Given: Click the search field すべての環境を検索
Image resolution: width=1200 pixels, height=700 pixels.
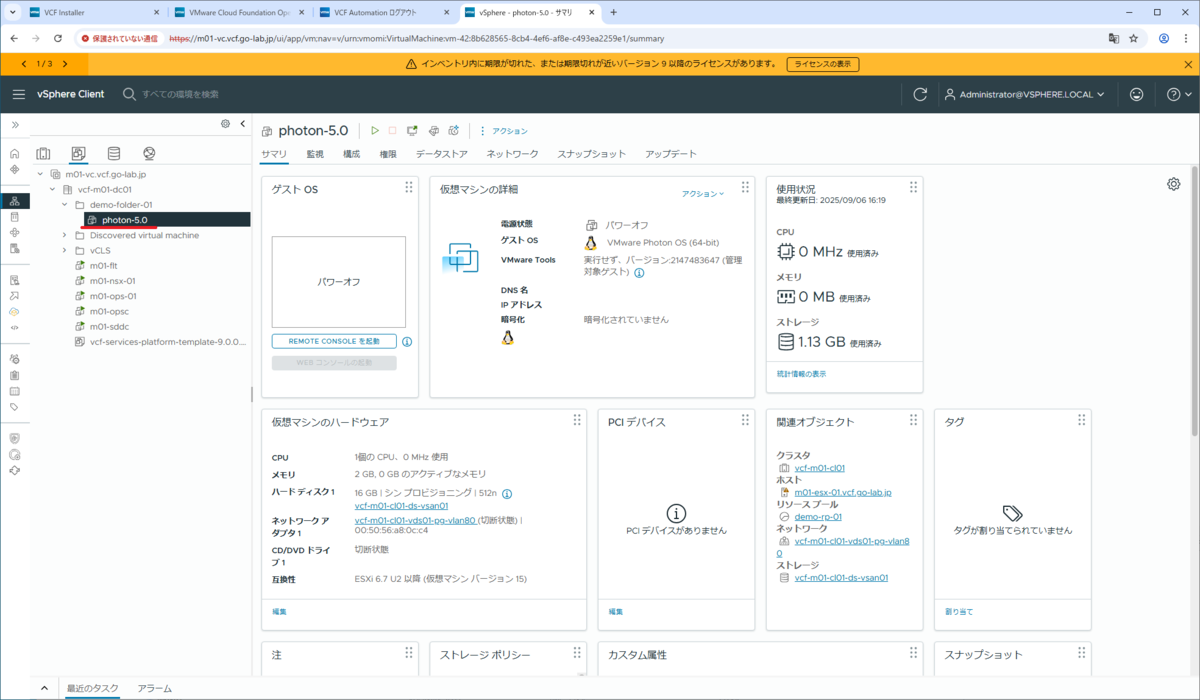Looking at the screenshot, I should (180, 94).
